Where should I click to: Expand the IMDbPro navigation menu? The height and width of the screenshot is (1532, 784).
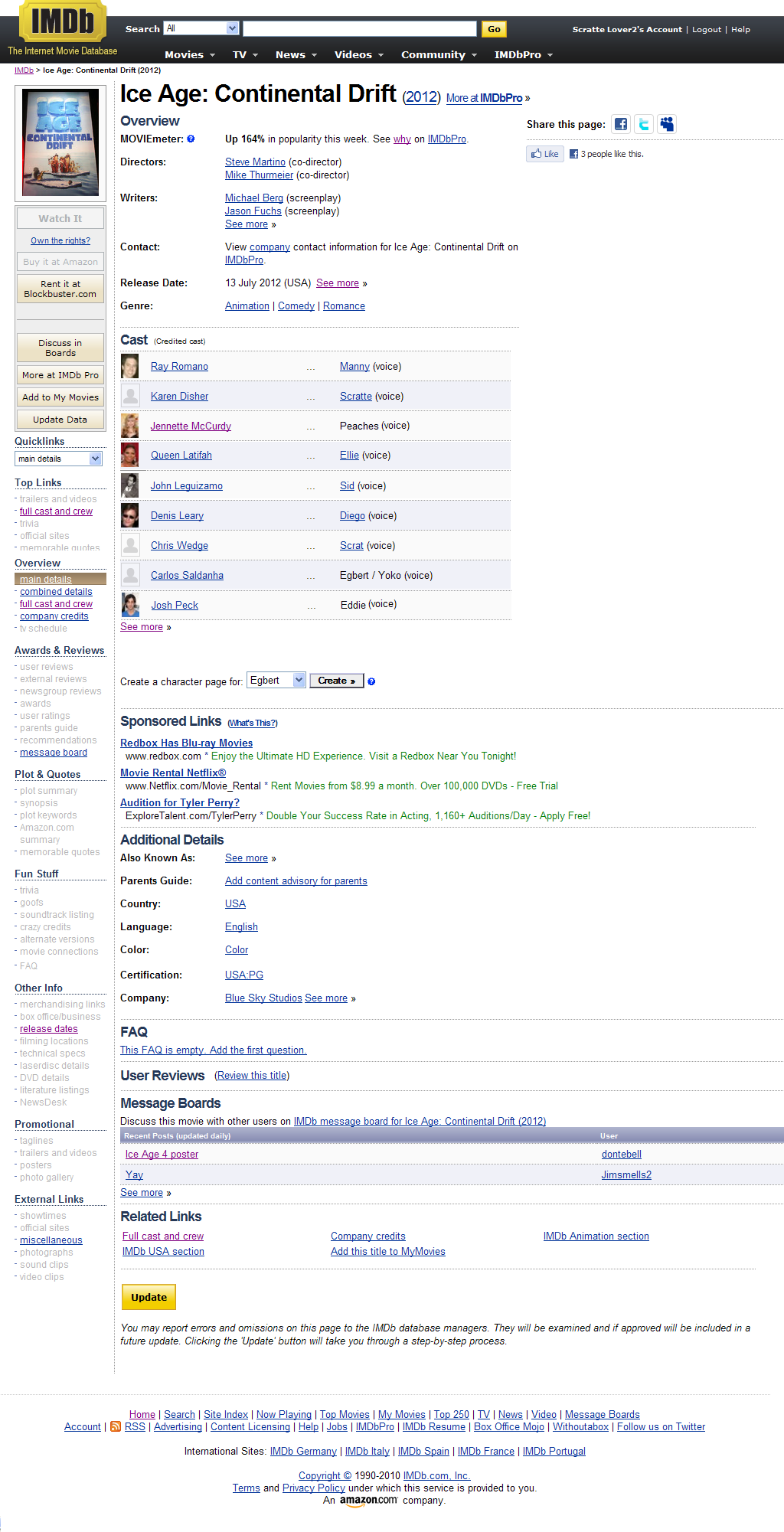click(x=524, y=55)
